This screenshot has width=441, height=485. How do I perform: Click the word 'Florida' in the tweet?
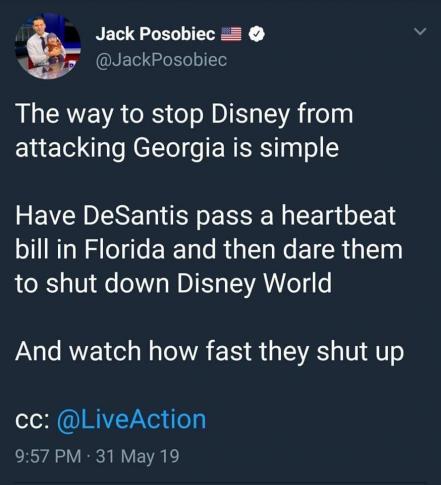125,250
